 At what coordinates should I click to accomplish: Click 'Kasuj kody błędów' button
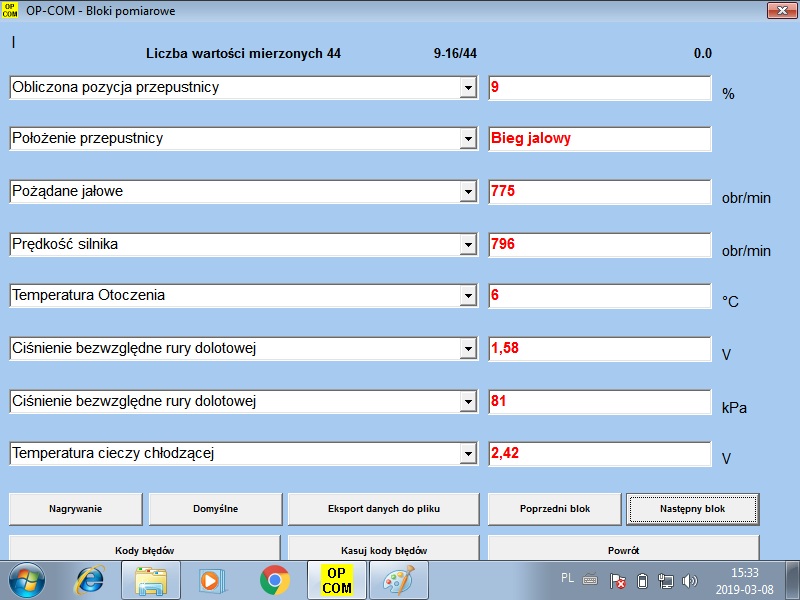[383, 550]
